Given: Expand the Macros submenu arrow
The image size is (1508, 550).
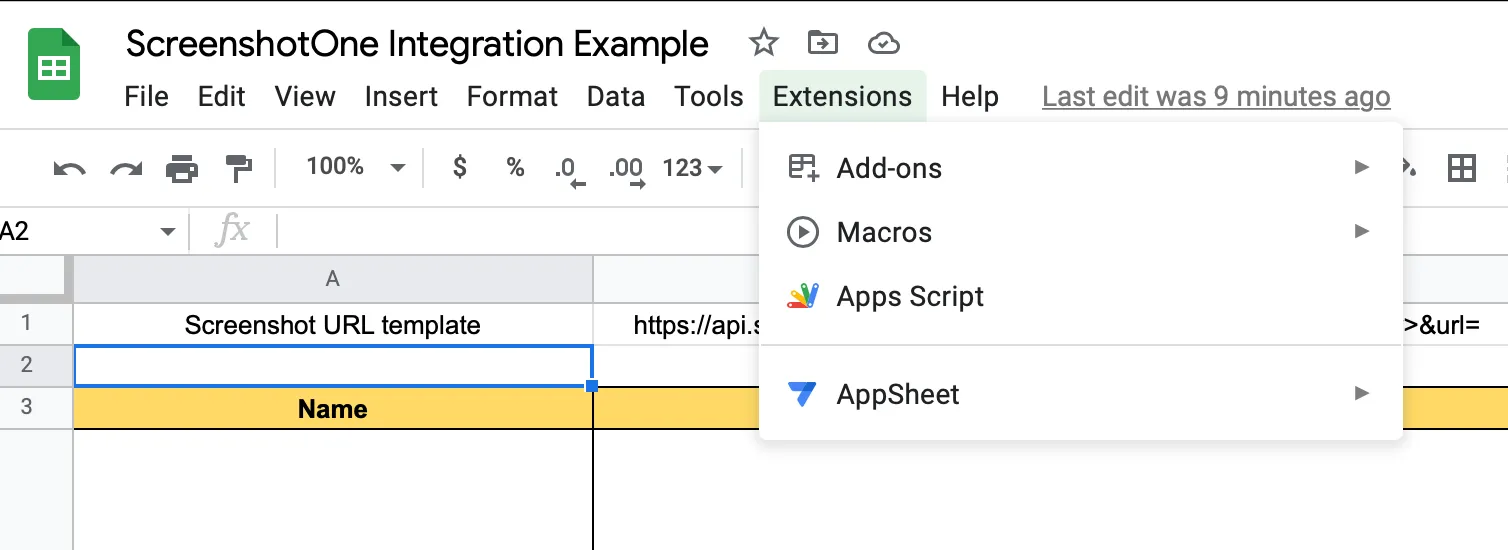Looking at the screenshot, I should [x=1361, y=231].
